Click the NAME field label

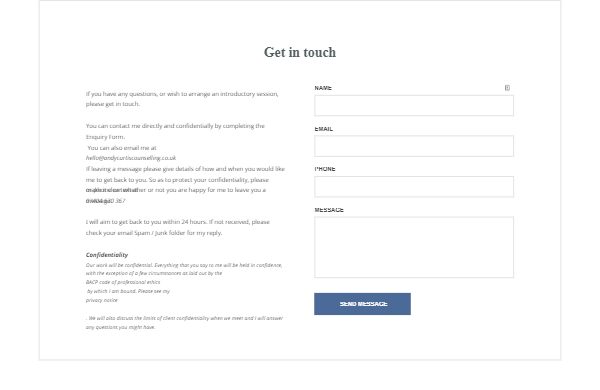[x=323, y=88]
